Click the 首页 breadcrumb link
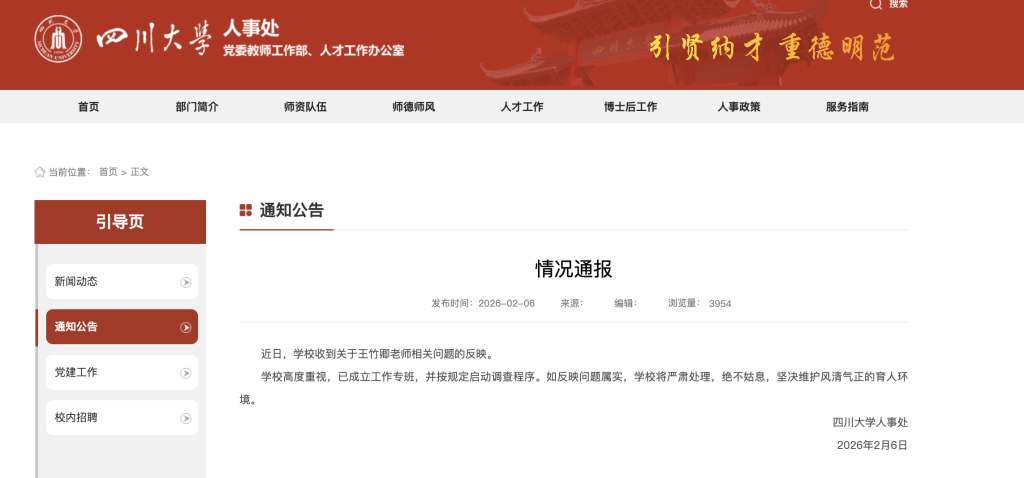Screen dimensions: 1024x478 coord(107,172)
